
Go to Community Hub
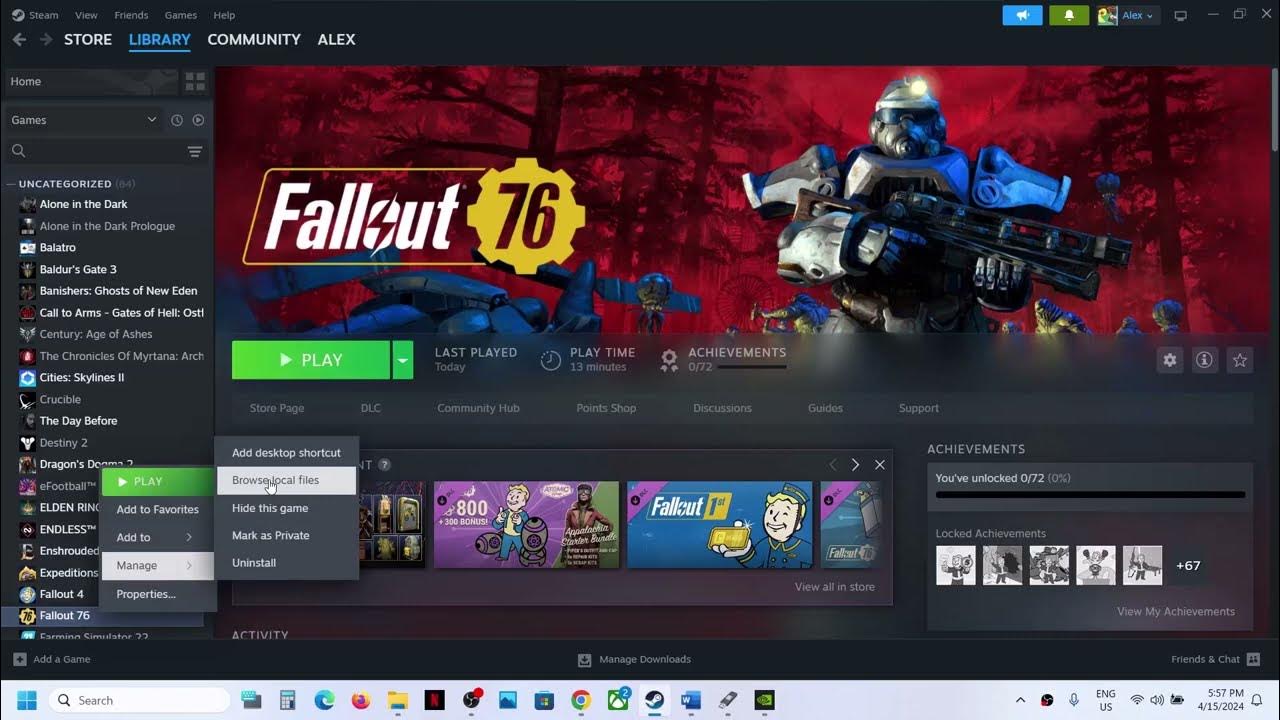pos(478,408)
